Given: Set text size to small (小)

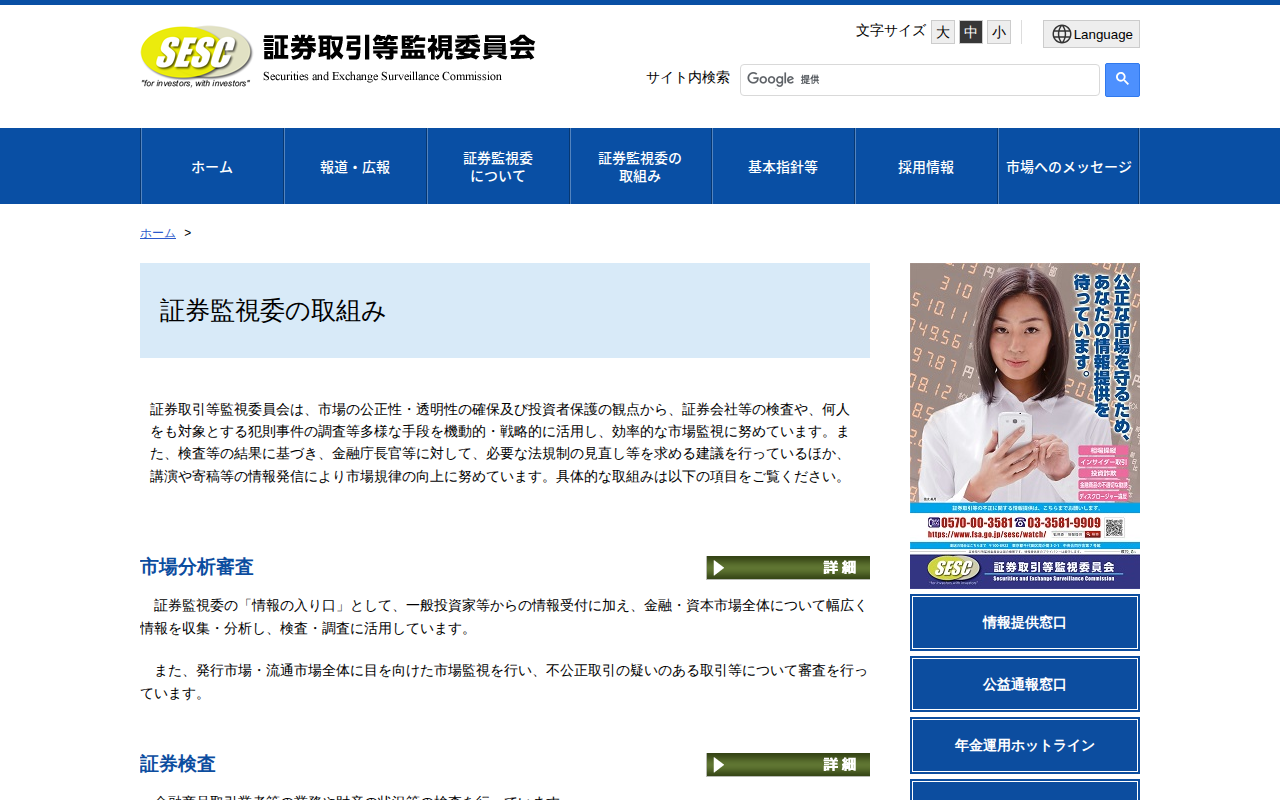Looking at the screenshot, I should 999,32.
